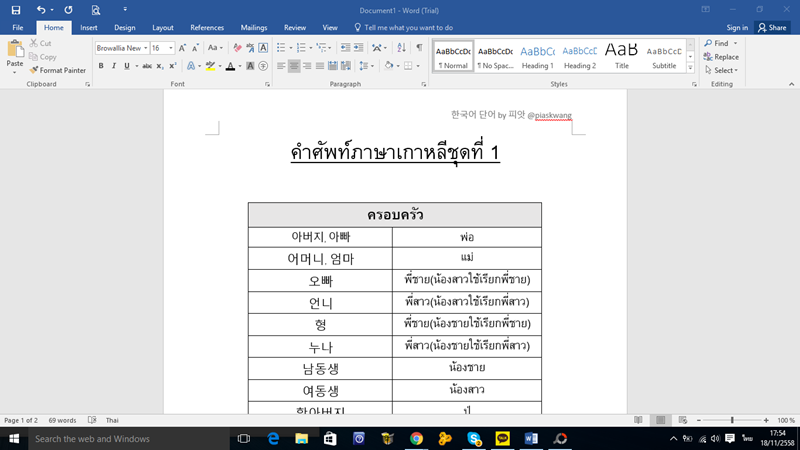Open the Select dropdown in Editing
The width and height of the screenshot is (800, 450).
[721, 70]
